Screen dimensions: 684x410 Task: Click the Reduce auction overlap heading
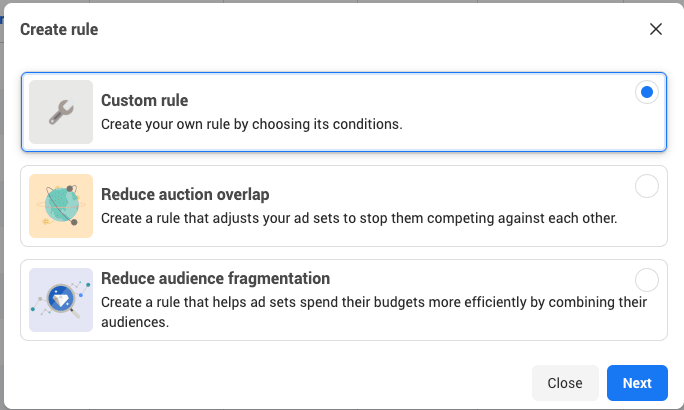[185, 195]
